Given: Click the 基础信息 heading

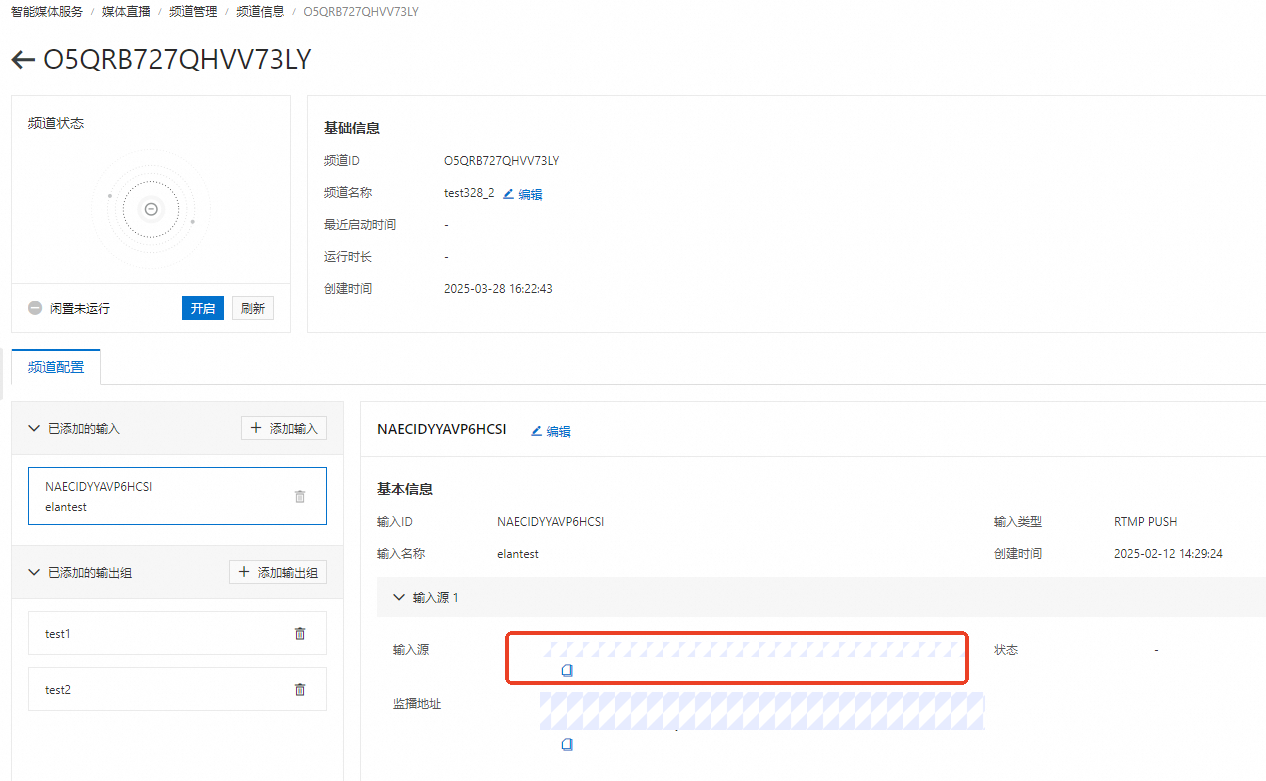Looking at the screenshot, I should (x=352, y=128).
